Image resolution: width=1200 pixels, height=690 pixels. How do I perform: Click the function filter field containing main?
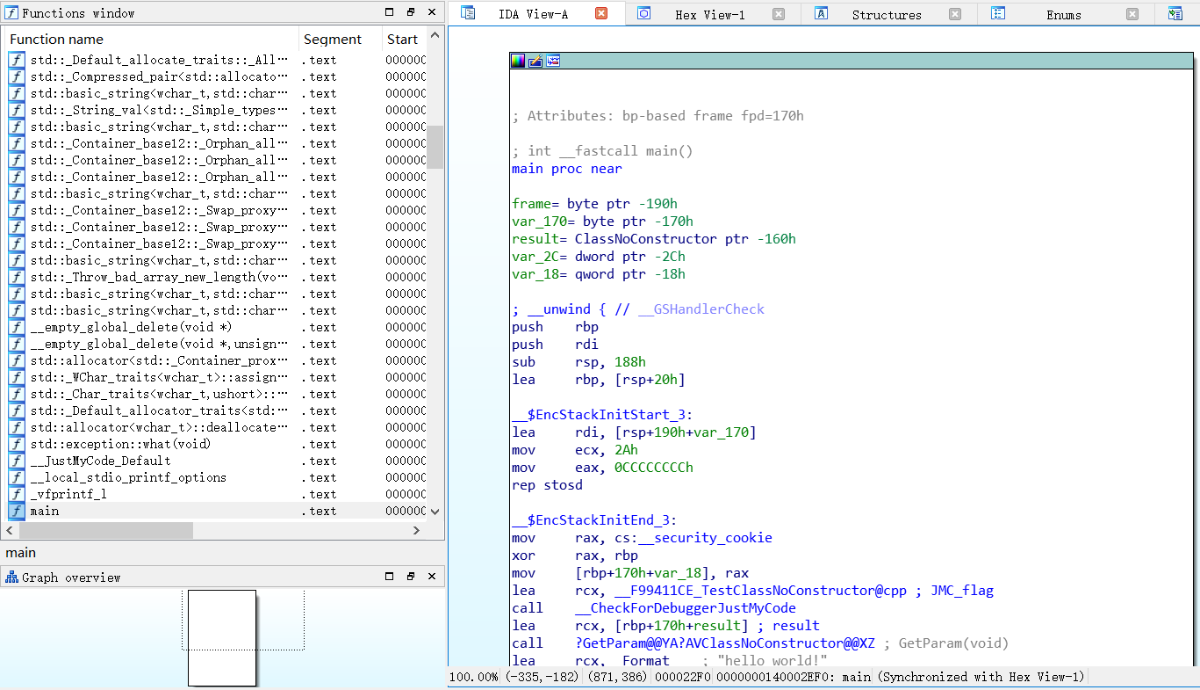pyautogui.click(x=221, y=552)
